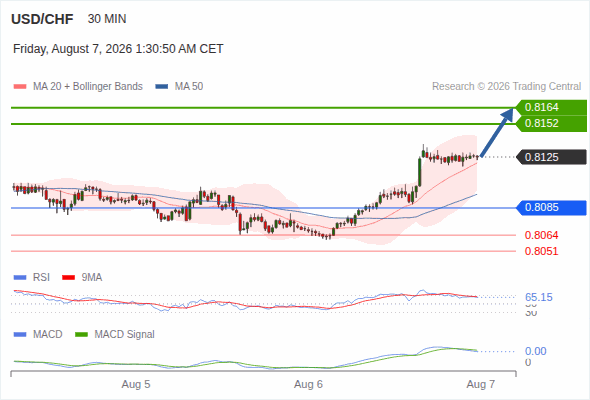Click the current price 0.8125 label

click(x=551, y=157)
